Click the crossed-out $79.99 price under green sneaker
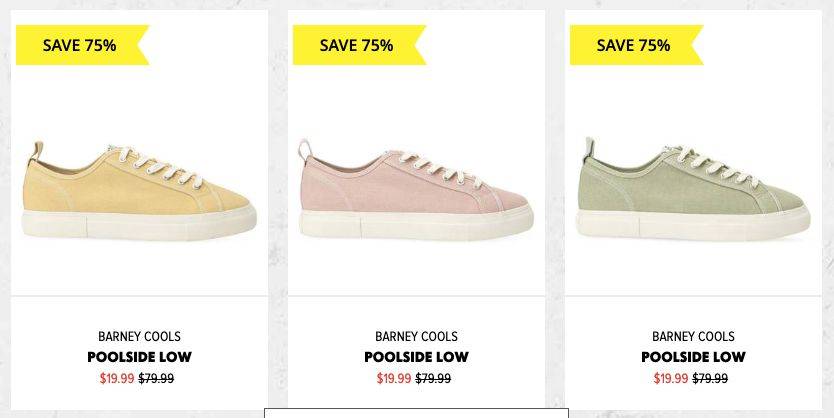Image resolution: width=834 pixels, height=418 pixels. (711, 379)
